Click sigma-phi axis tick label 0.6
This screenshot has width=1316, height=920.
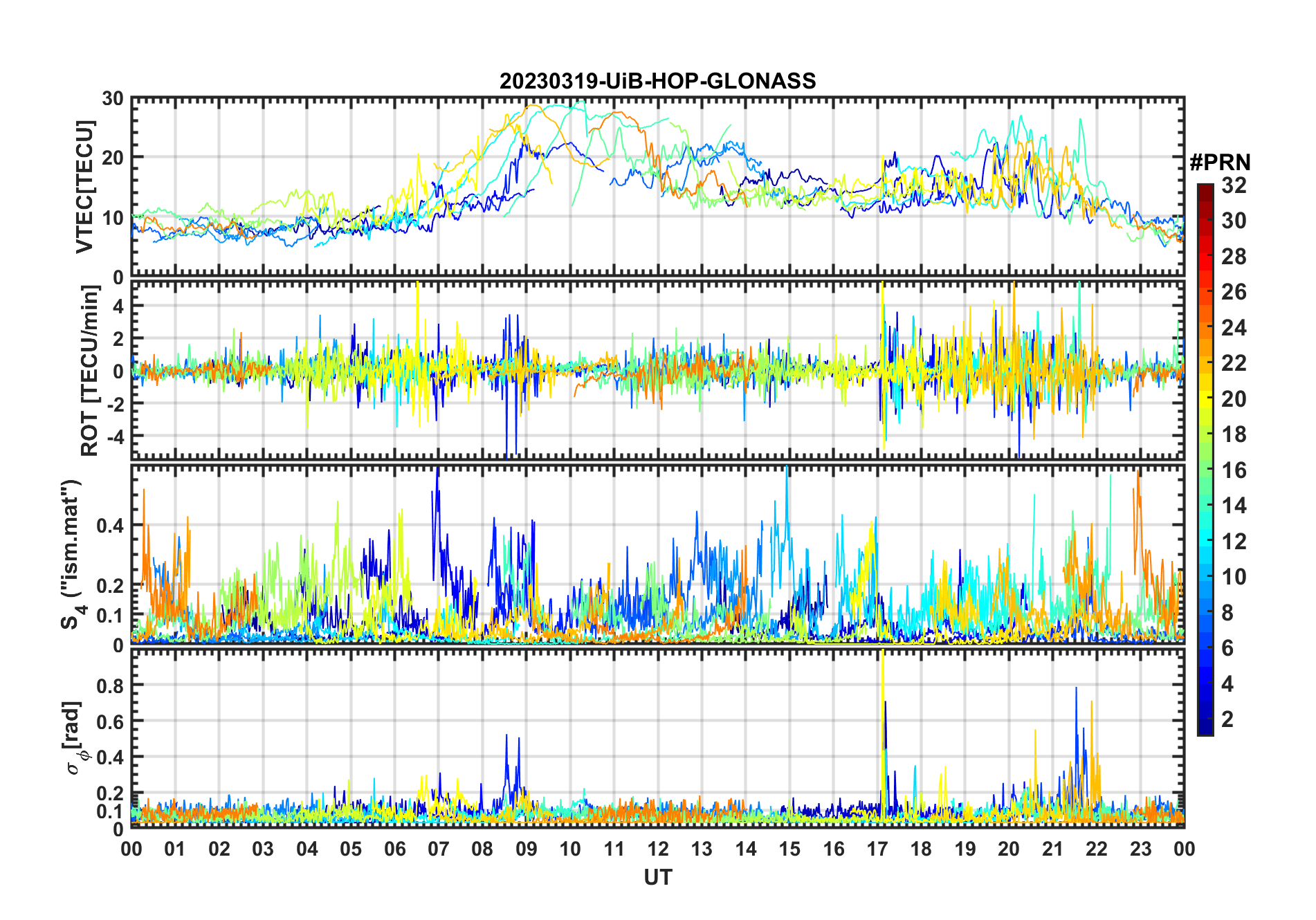tap(111, 721)
